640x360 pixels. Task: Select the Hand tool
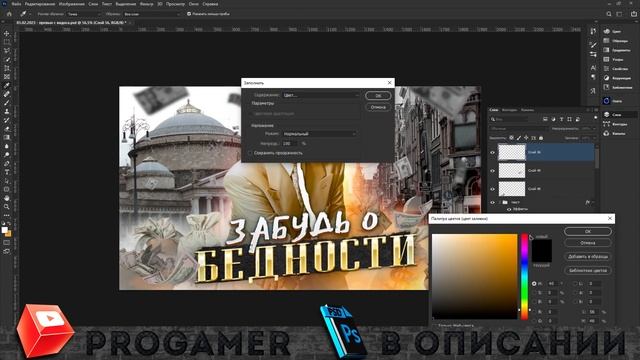[7, 198]
